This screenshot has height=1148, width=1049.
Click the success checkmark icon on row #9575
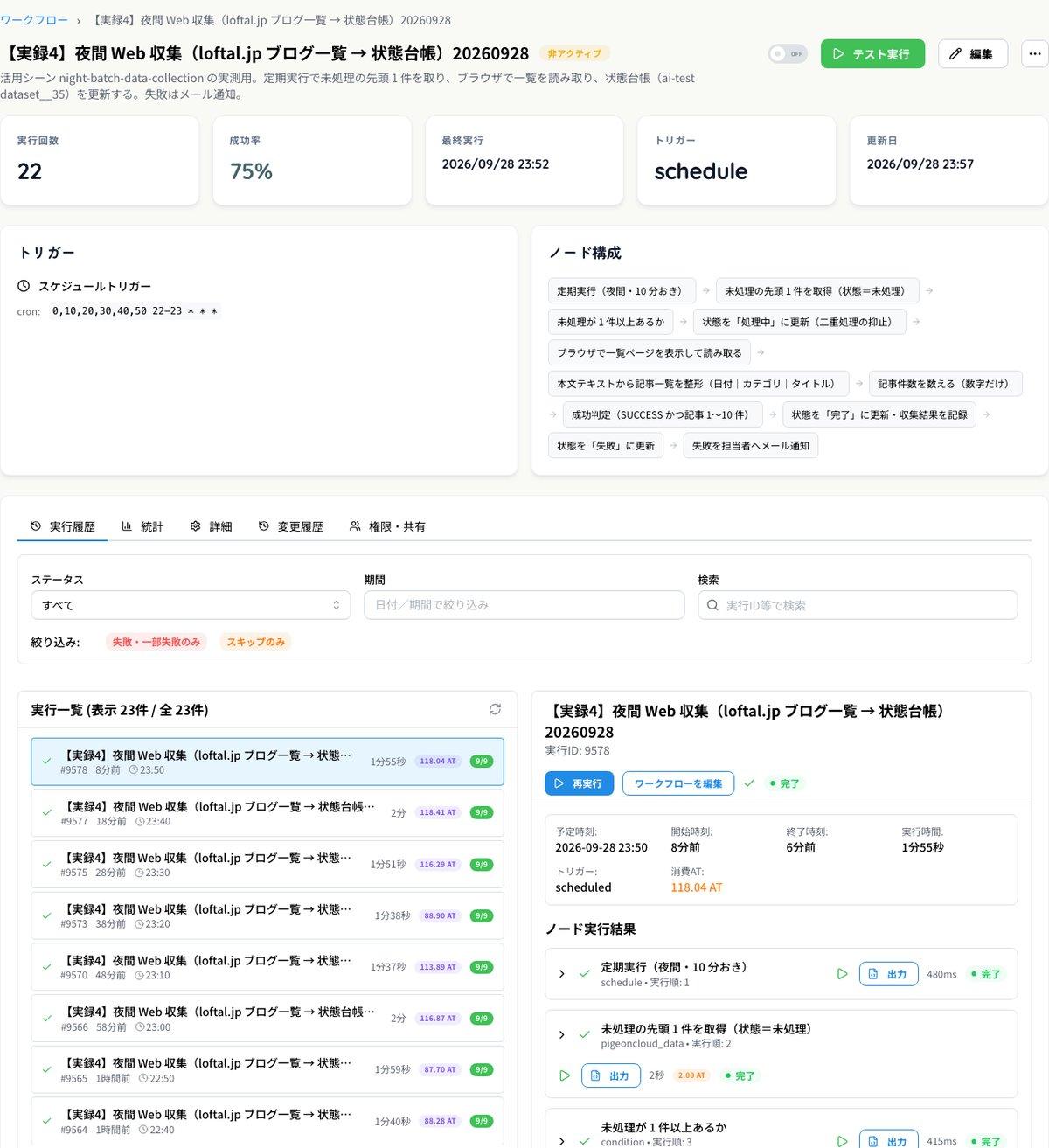coord(47,865)
